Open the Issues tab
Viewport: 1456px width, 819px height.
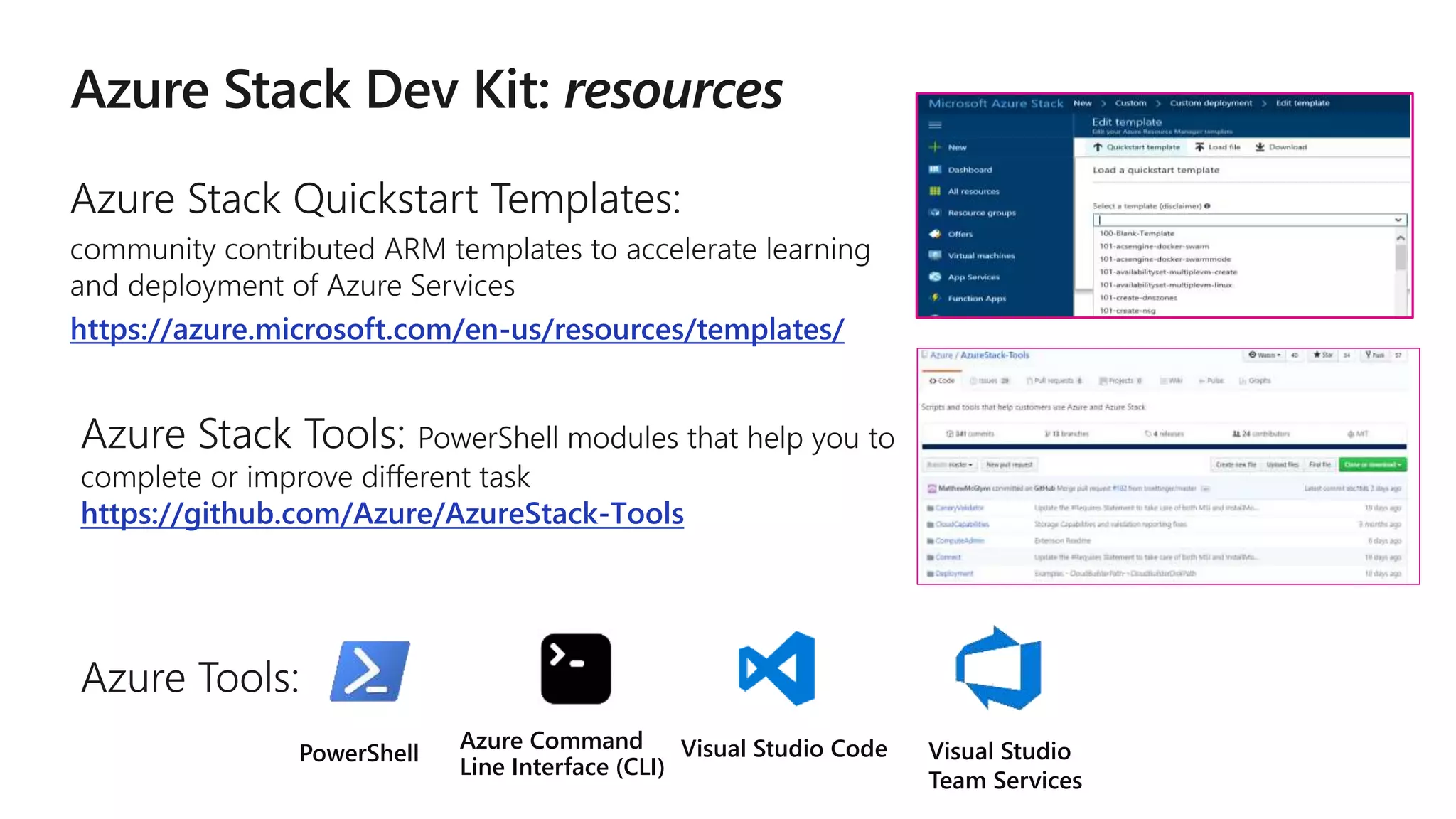click(x=990, y=381)
